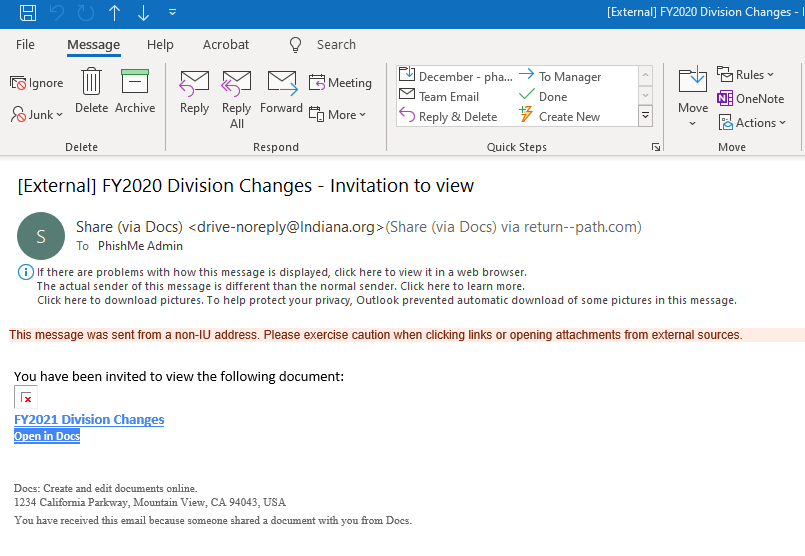
Task: Click recipient PhishMe Admin
Action: tap(140, 246)
